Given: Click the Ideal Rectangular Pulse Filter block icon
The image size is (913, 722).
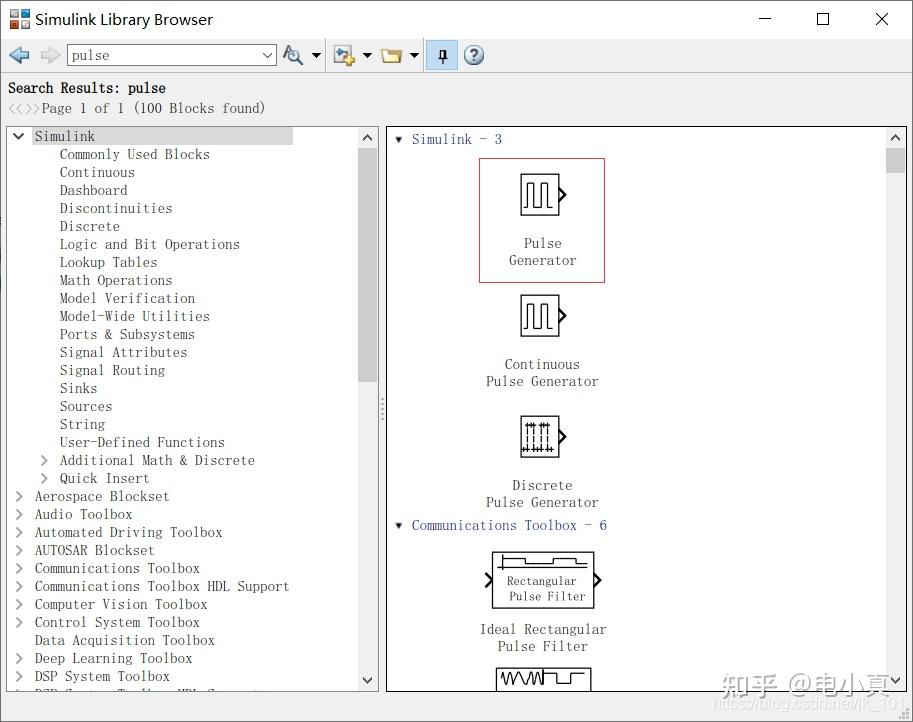Looking at the screenshot, I should pos(542,579).
